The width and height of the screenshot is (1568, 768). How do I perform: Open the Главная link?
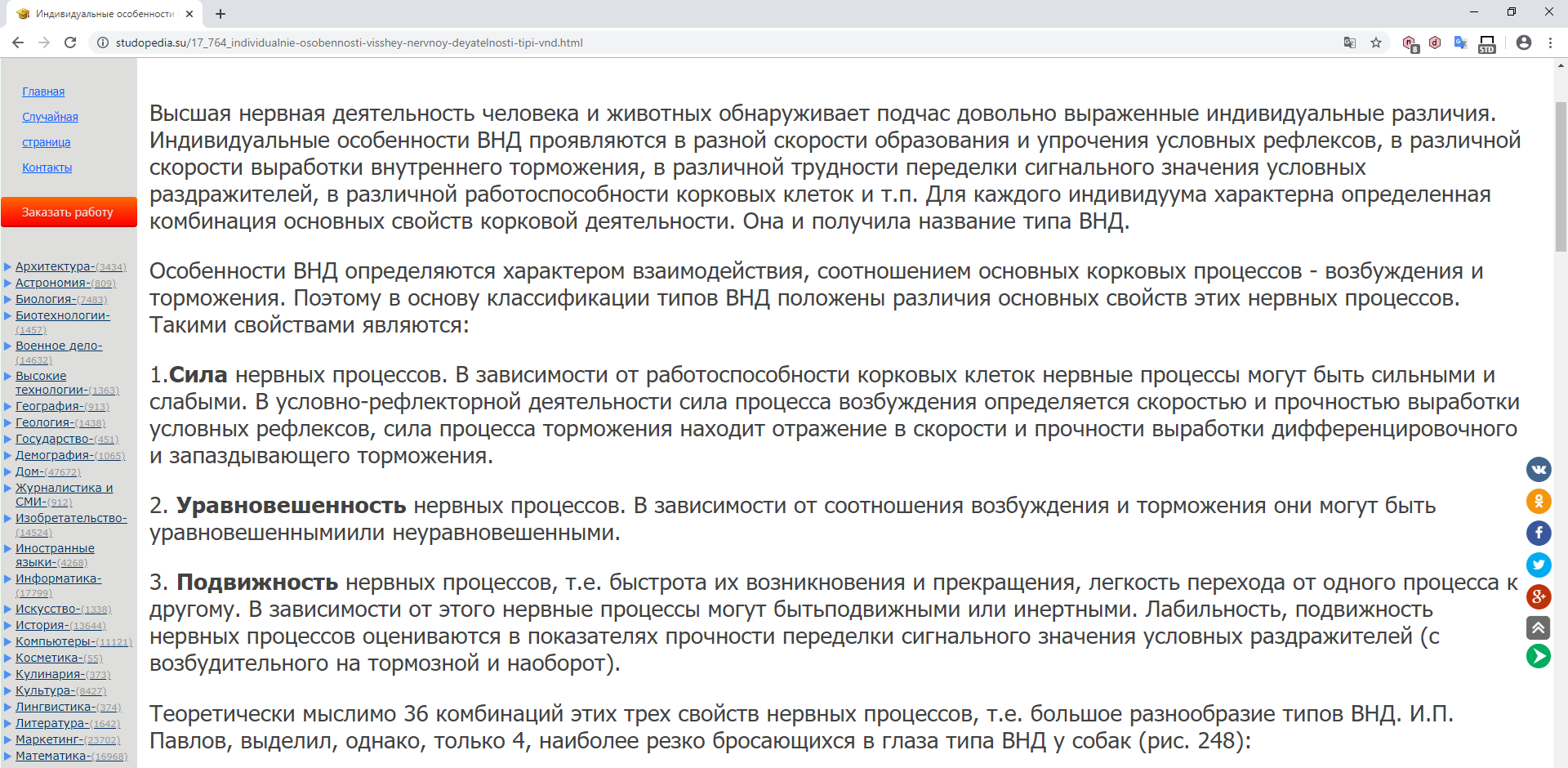pyautogui.click(x=43, y=92)
